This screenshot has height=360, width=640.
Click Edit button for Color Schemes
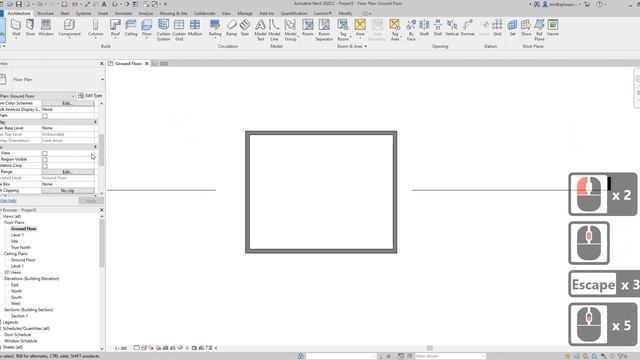(68, 103)
